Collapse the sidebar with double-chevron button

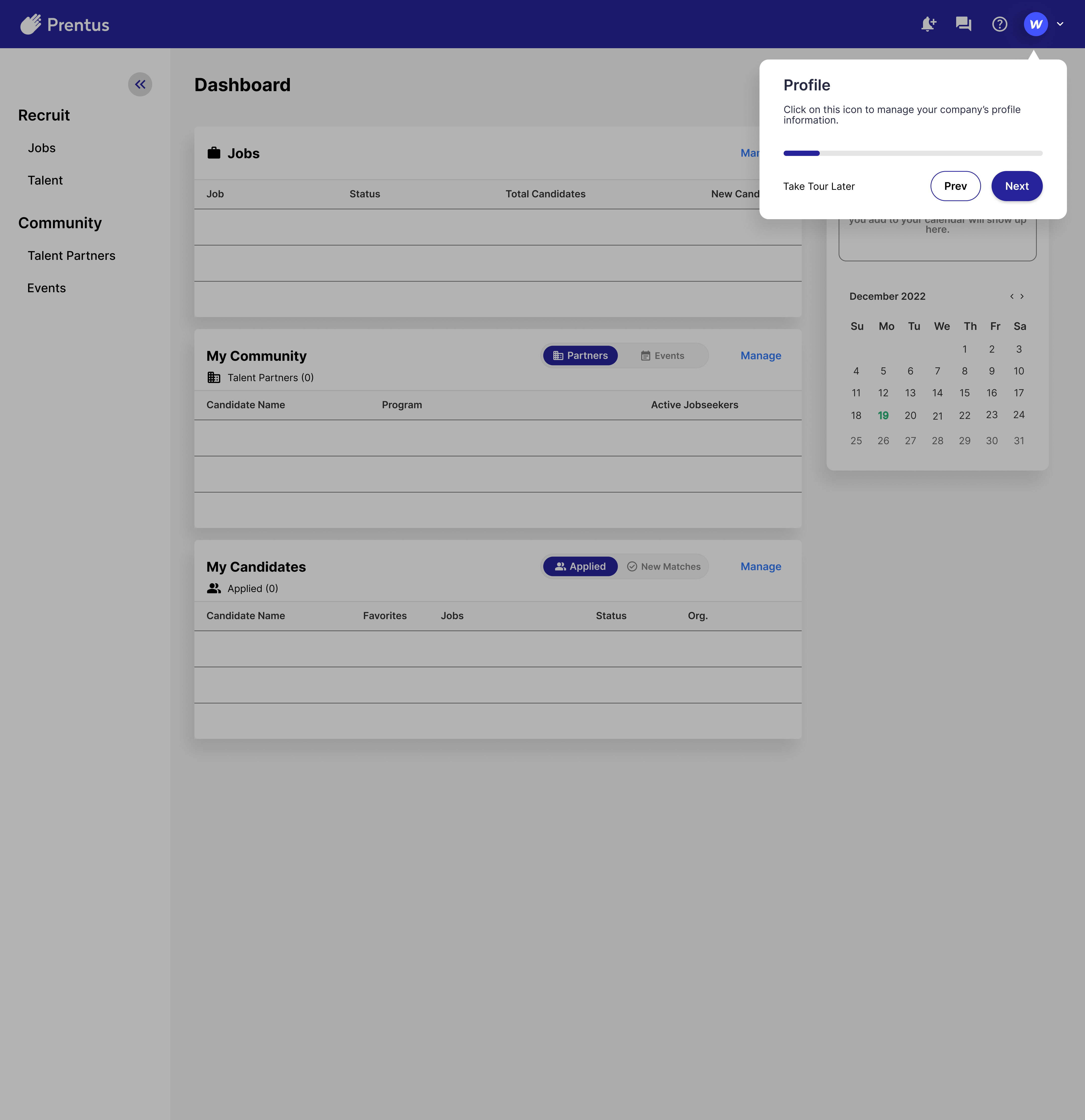[x=140, y=85]
